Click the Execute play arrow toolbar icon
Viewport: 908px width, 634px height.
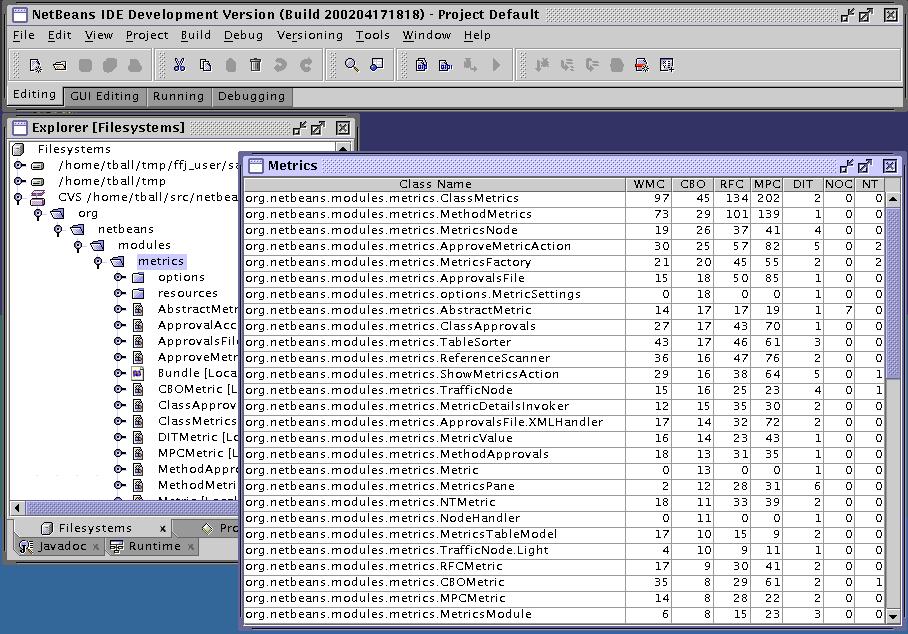(x=496, y=65)
